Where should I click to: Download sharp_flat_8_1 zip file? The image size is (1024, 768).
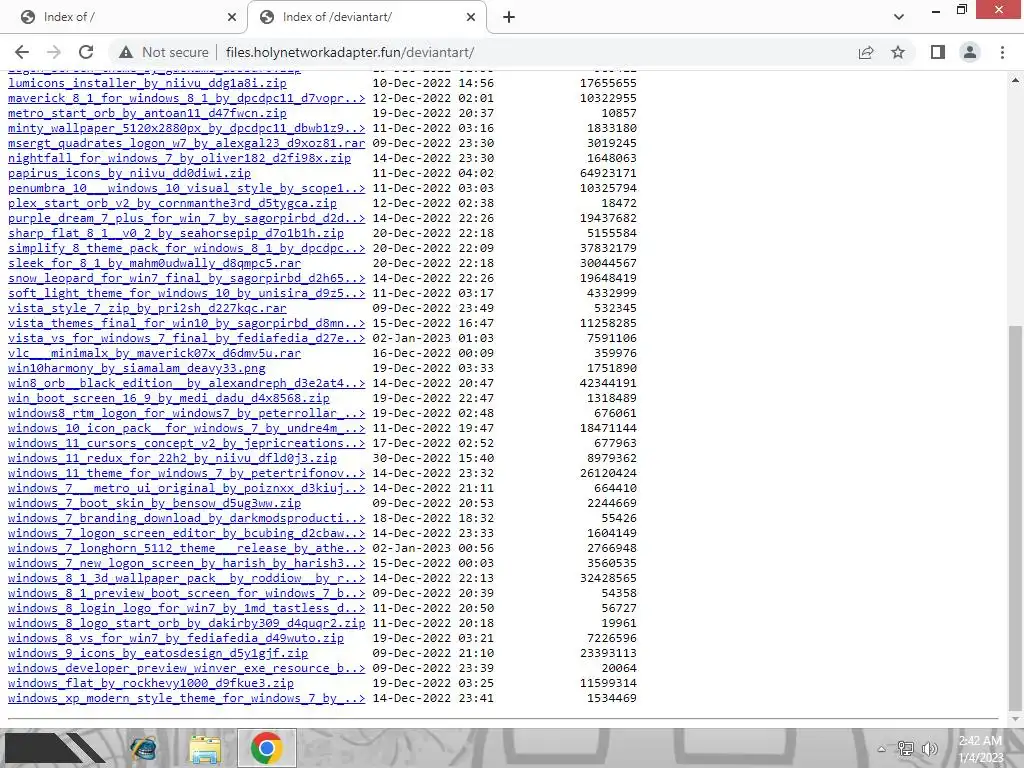[176, 233]
